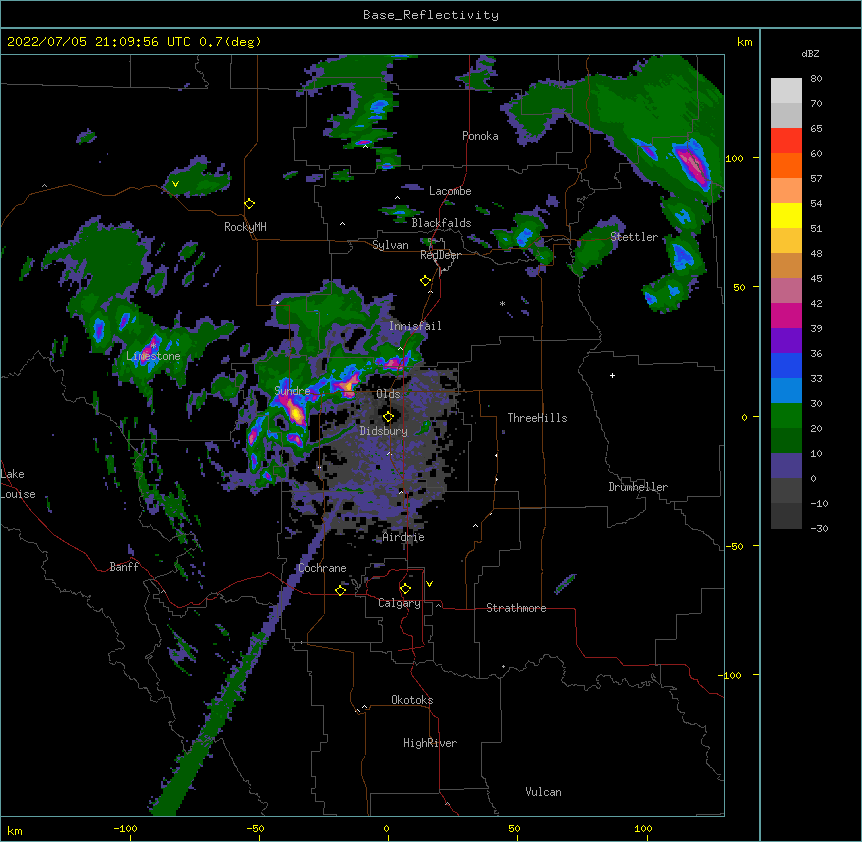
Task: Pick the bright green 20-30 dBZ swatch
Action: click(786, 416)
